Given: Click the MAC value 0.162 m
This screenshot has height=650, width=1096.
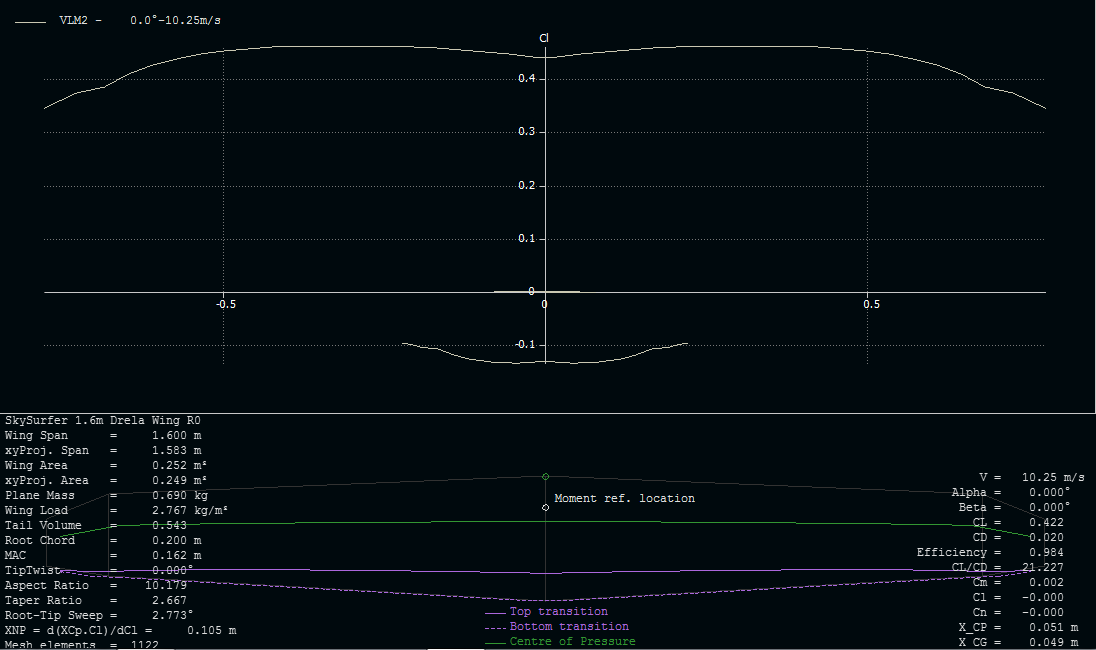Looking at the screenshot, I should (177, 556).
